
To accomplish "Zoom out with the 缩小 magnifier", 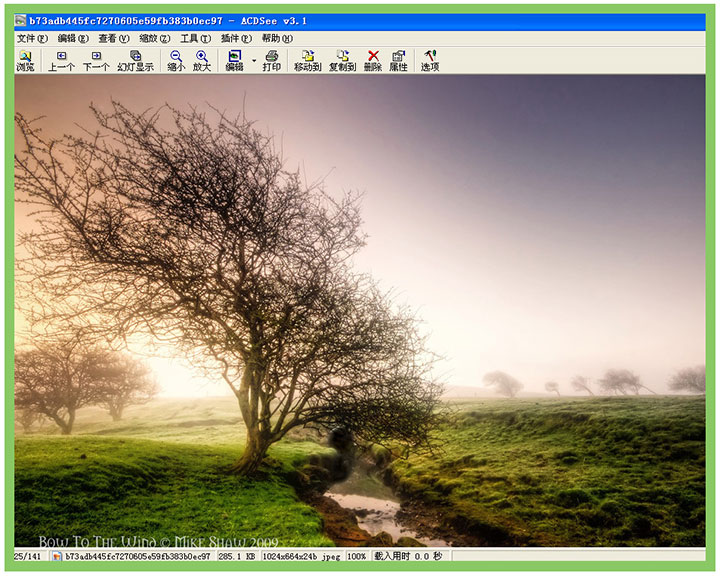I will [176, 61].
